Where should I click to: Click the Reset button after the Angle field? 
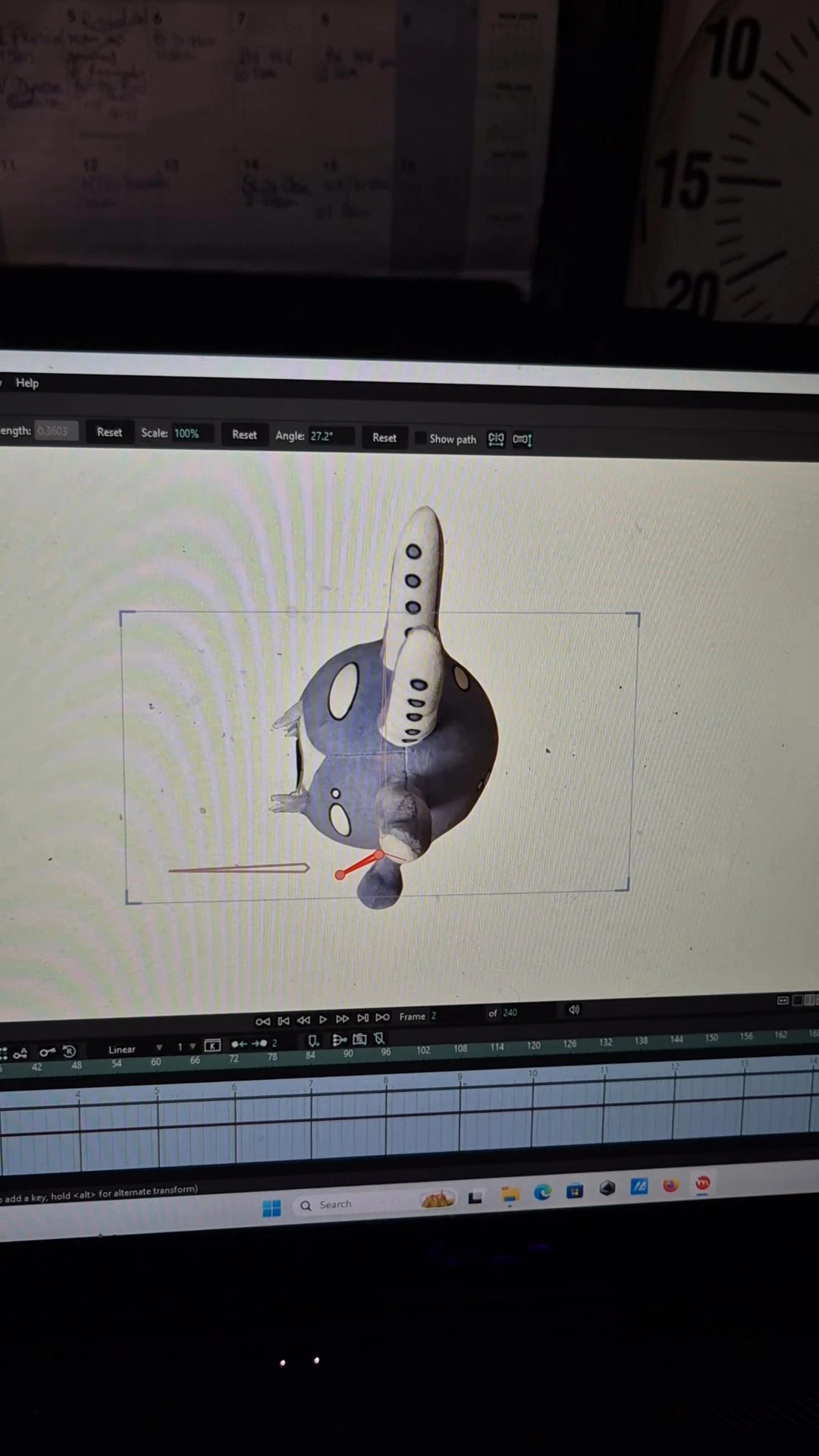tap(384, 438)
